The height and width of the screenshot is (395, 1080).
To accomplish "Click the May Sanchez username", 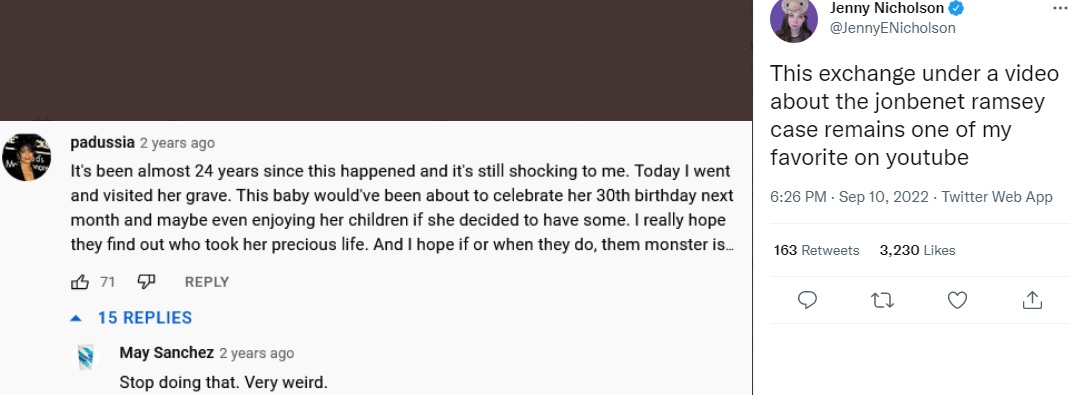I will (167, 353).
